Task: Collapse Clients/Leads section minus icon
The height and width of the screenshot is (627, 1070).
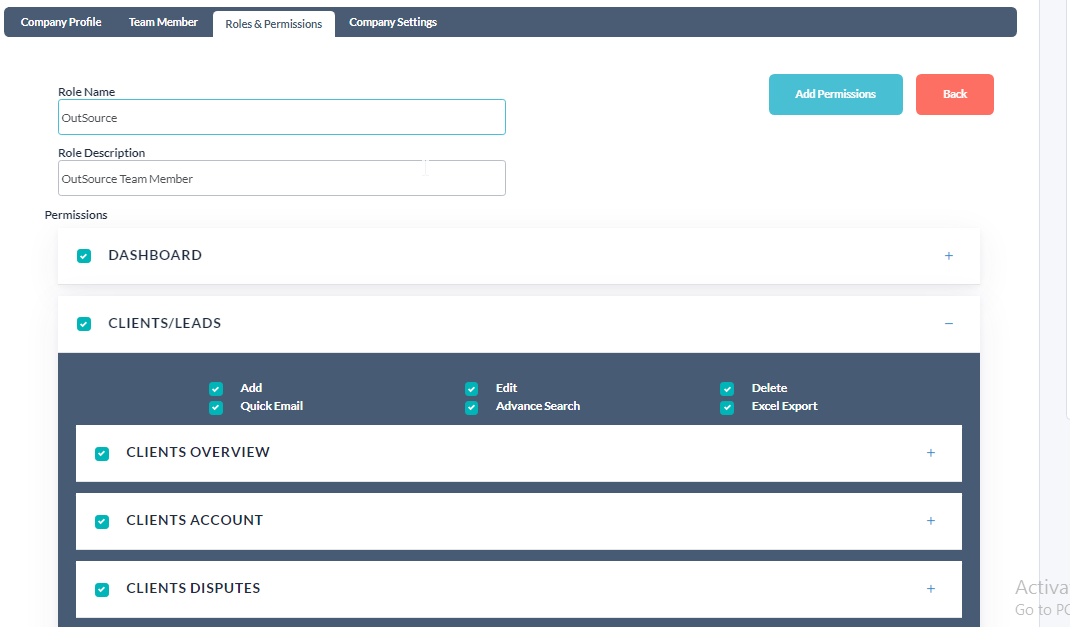Action: [x=949, y=323]
